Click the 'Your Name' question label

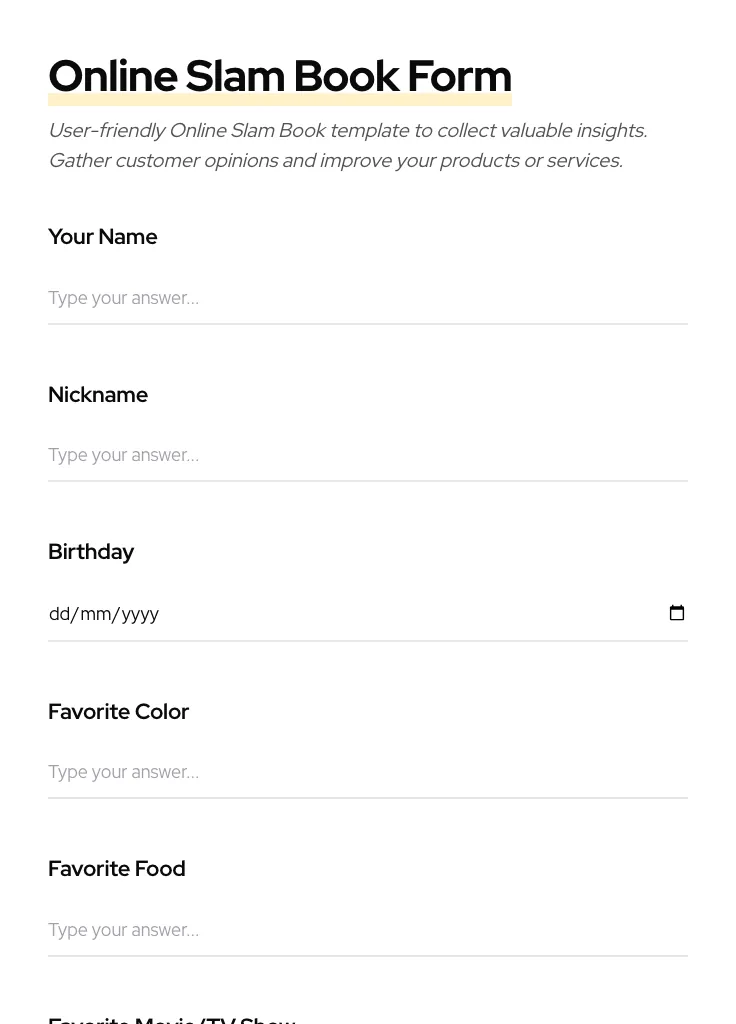(102, 237)
